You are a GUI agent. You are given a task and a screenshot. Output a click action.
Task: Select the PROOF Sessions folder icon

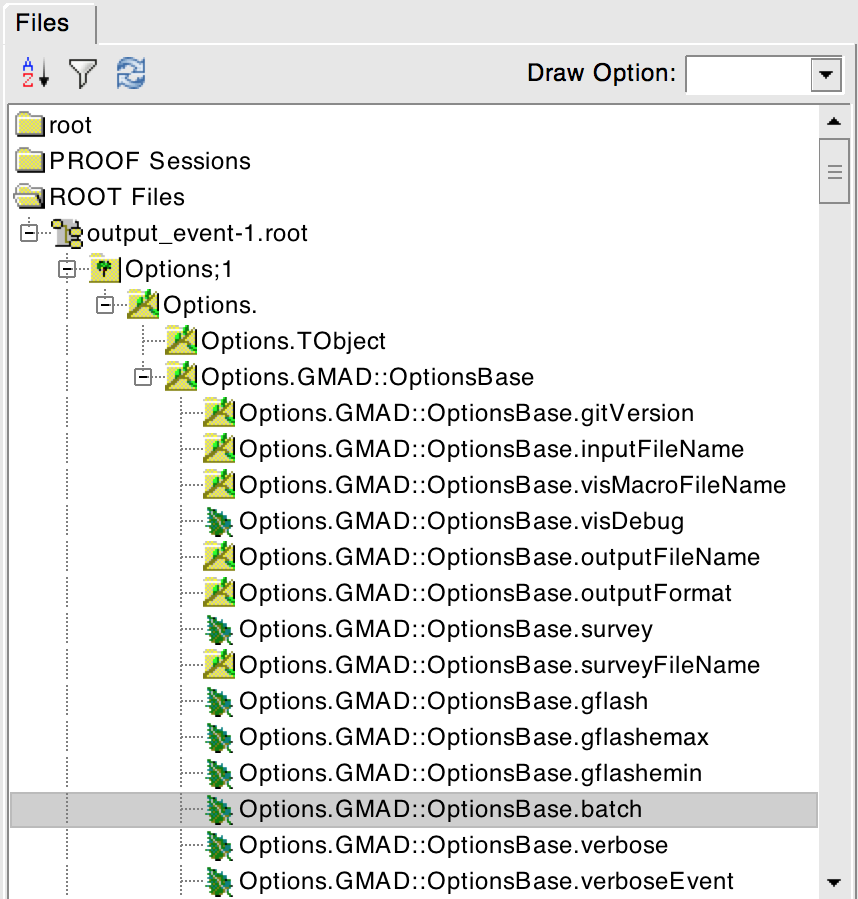[30, 161]
